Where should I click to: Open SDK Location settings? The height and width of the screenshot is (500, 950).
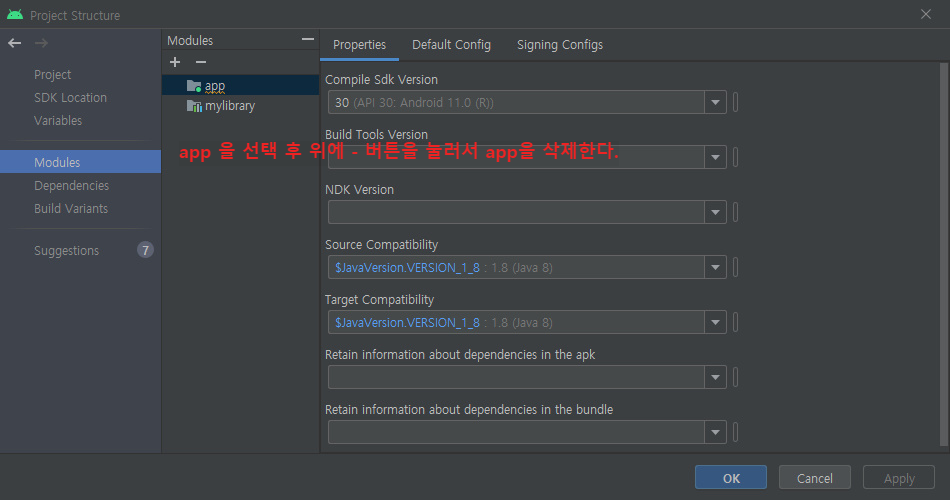[x=70, y=98]
